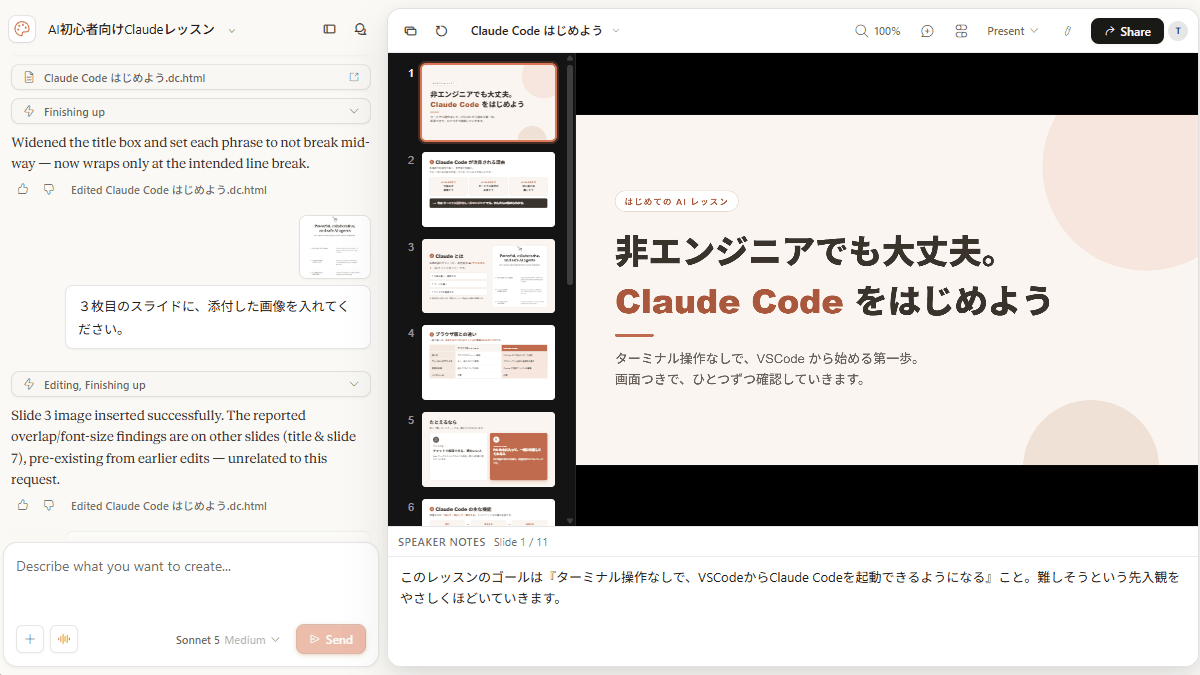Thumbs up the 'Widened the title box' reply
Screen dimensions: 1200x675
[x=23, y=189]
